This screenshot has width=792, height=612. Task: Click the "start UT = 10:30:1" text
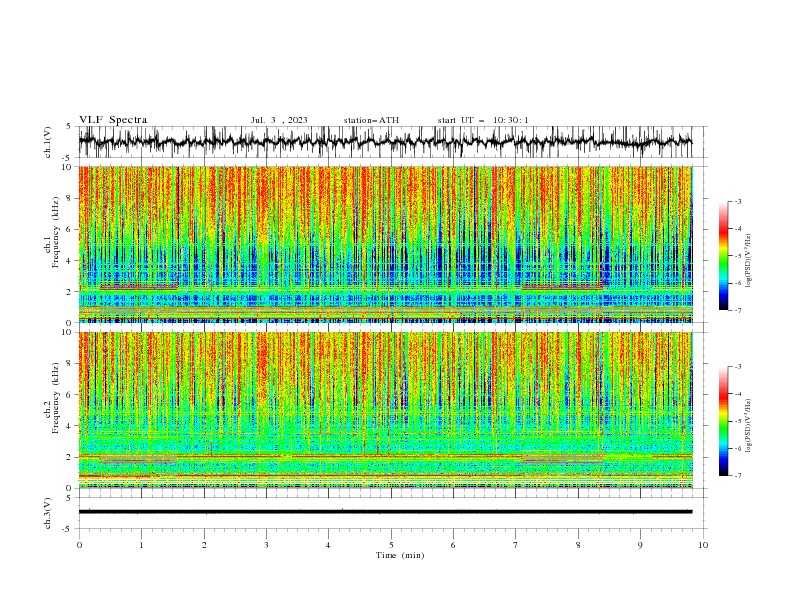click(483, 120)
